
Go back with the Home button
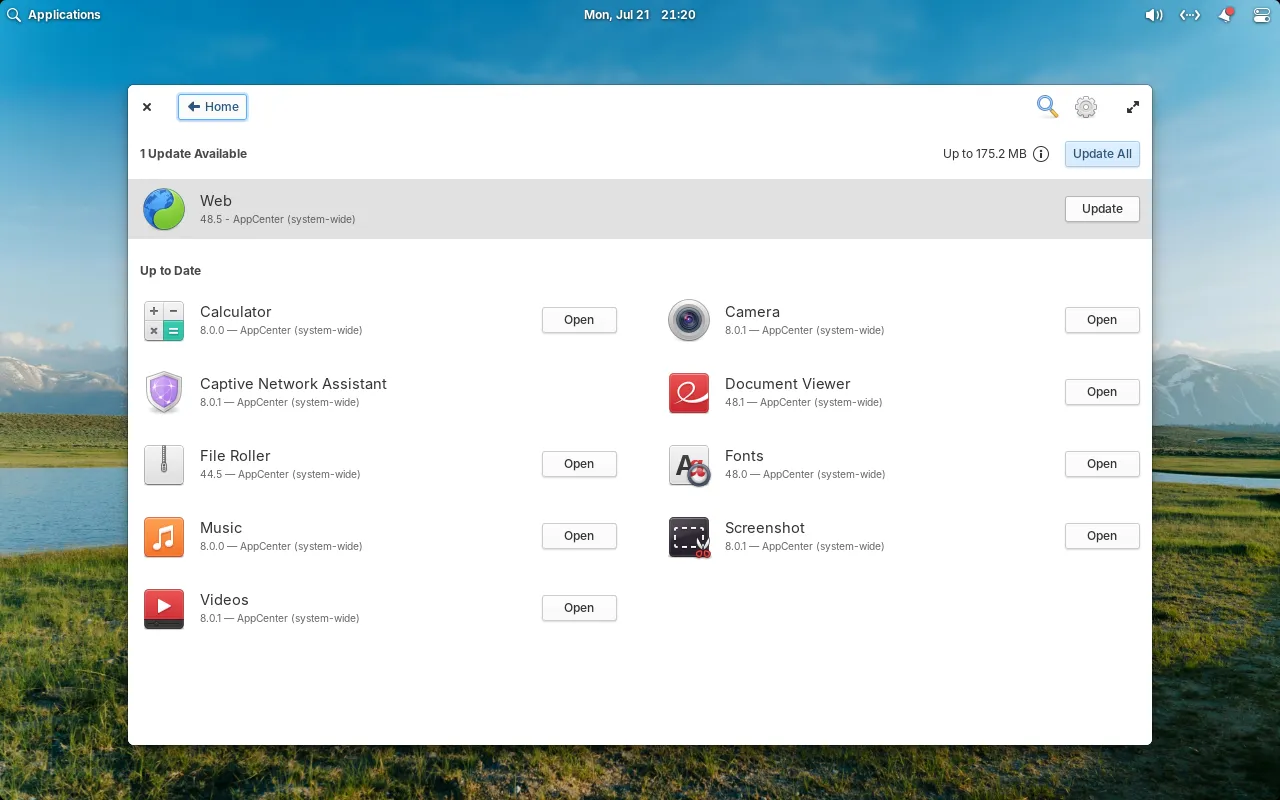pos(212,107)
